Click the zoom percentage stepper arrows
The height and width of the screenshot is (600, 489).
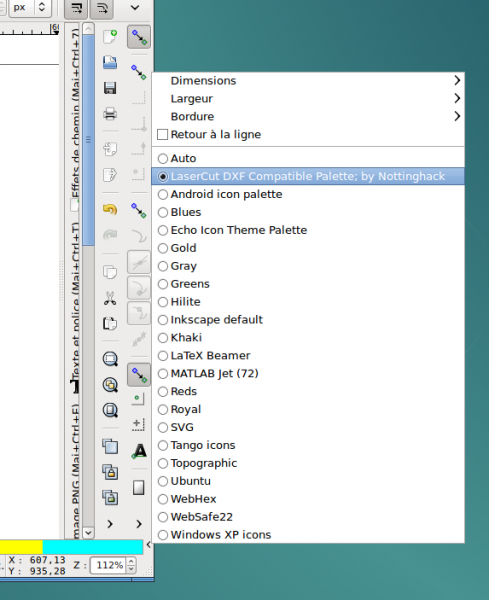click(131, 565)
